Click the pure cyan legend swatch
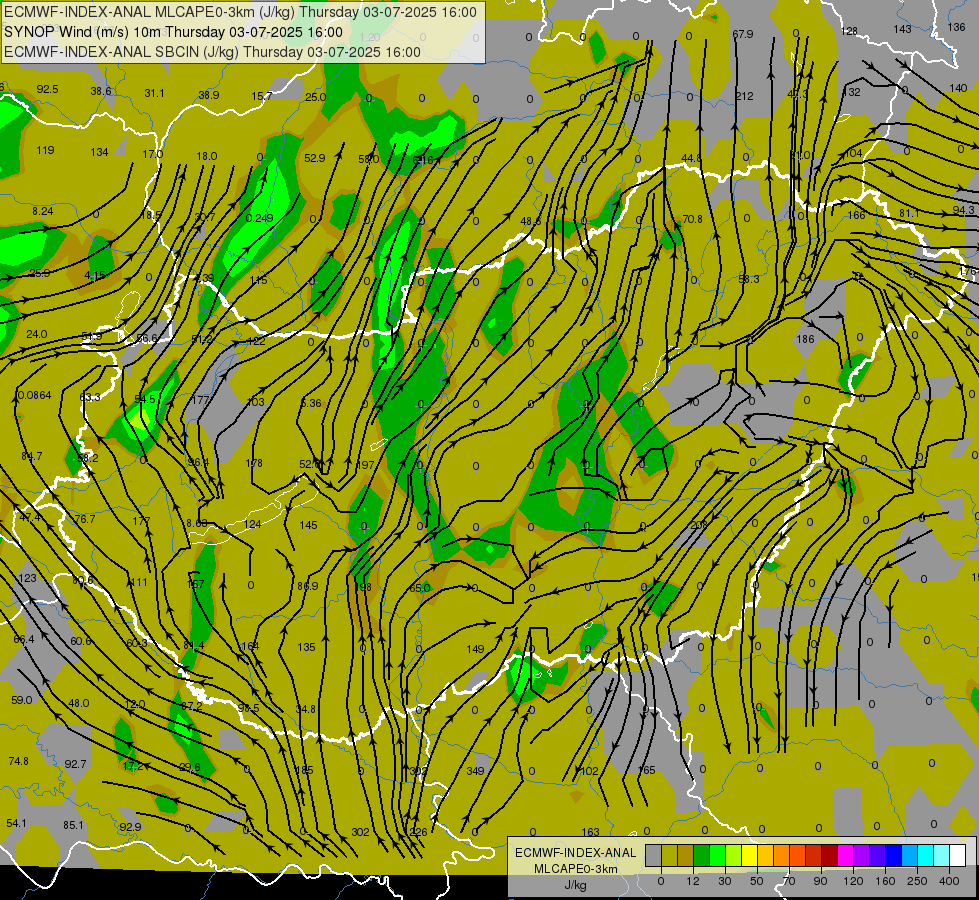979x900 pixels. 927,855
